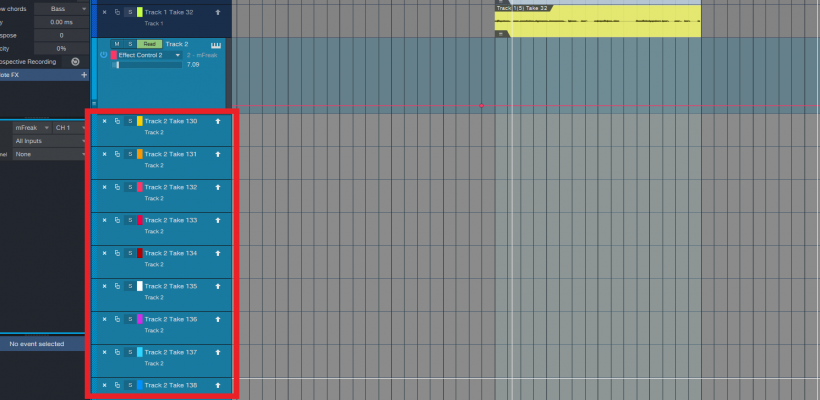Add a Note FX with plus button
This screenshot has width=820, height=400.
(84, 75)
